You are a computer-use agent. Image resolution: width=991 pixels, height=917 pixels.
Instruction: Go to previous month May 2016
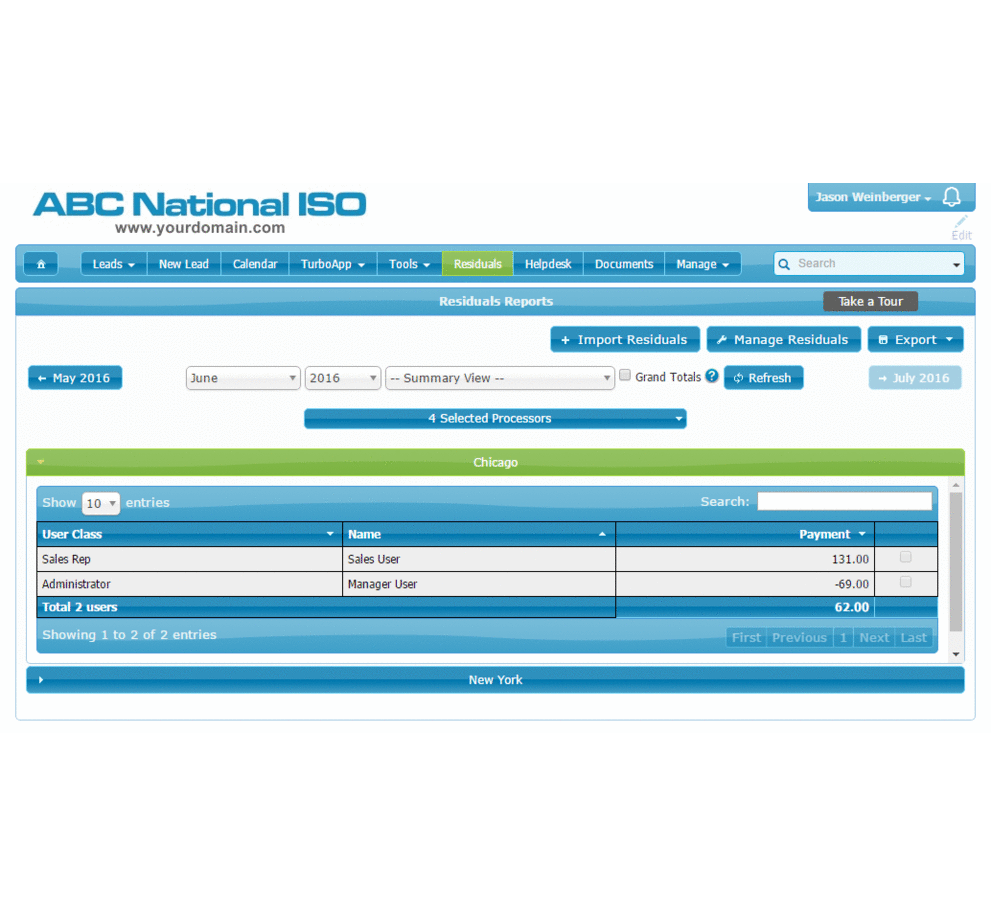coord(75,378)
